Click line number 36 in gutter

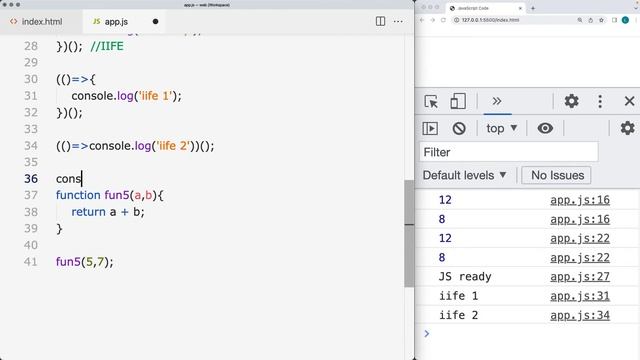(31, 179)
